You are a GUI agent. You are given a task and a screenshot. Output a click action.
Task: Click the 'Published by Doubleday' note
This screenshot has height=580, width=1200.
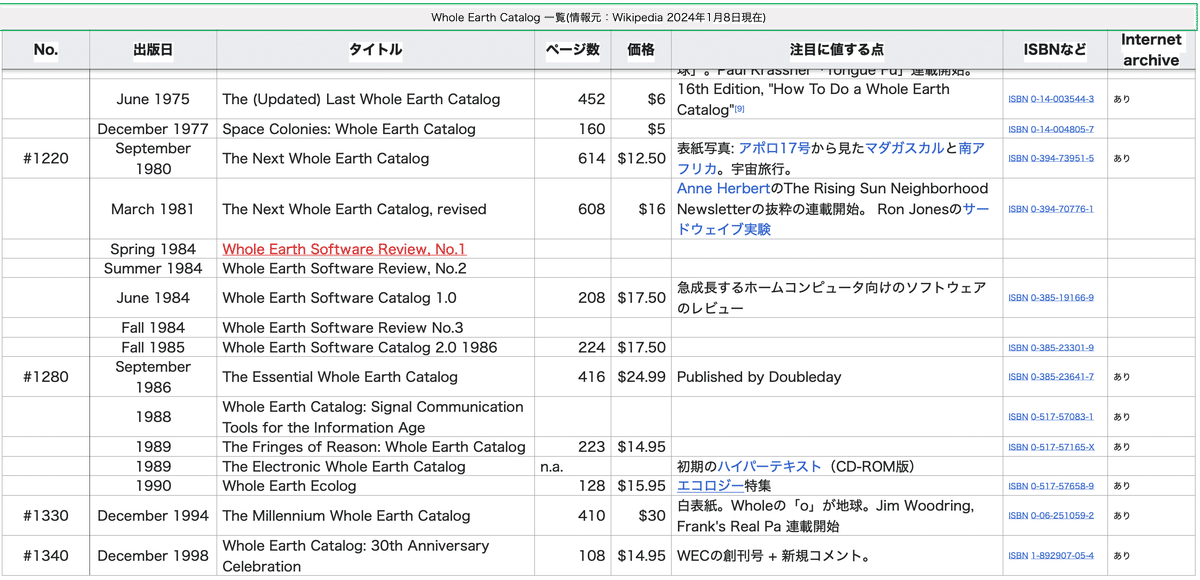(759, 377)
